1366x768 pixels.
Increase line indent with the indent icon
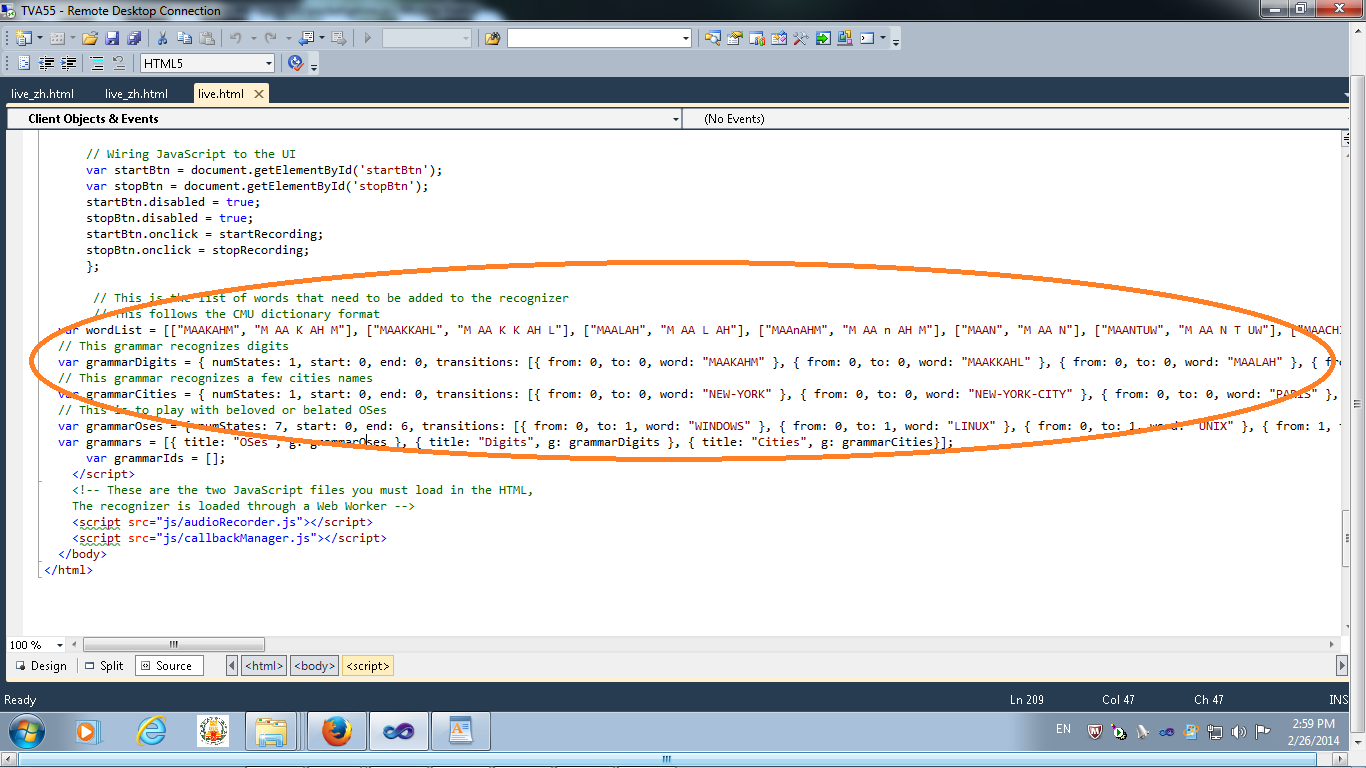pos(68,63)
